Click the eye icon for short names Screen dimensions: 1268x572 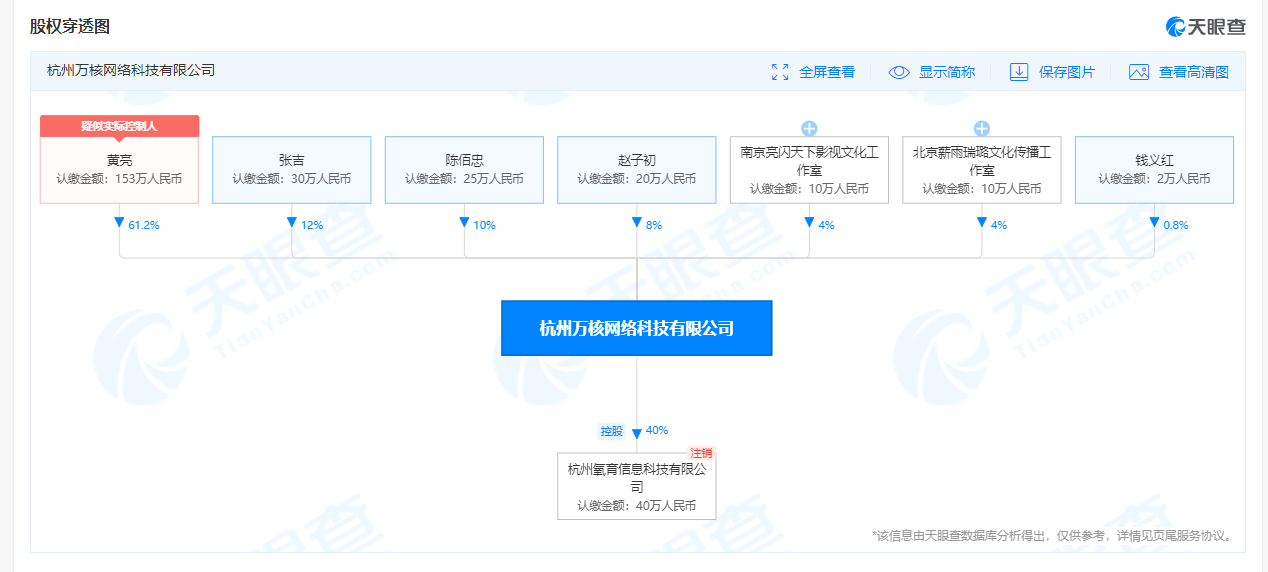(898, 72)
